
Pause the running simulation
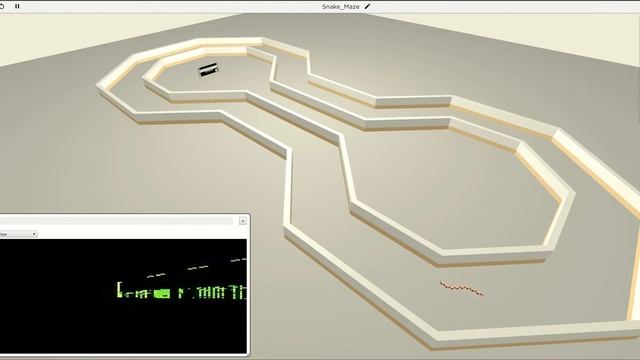click(17, 6)
